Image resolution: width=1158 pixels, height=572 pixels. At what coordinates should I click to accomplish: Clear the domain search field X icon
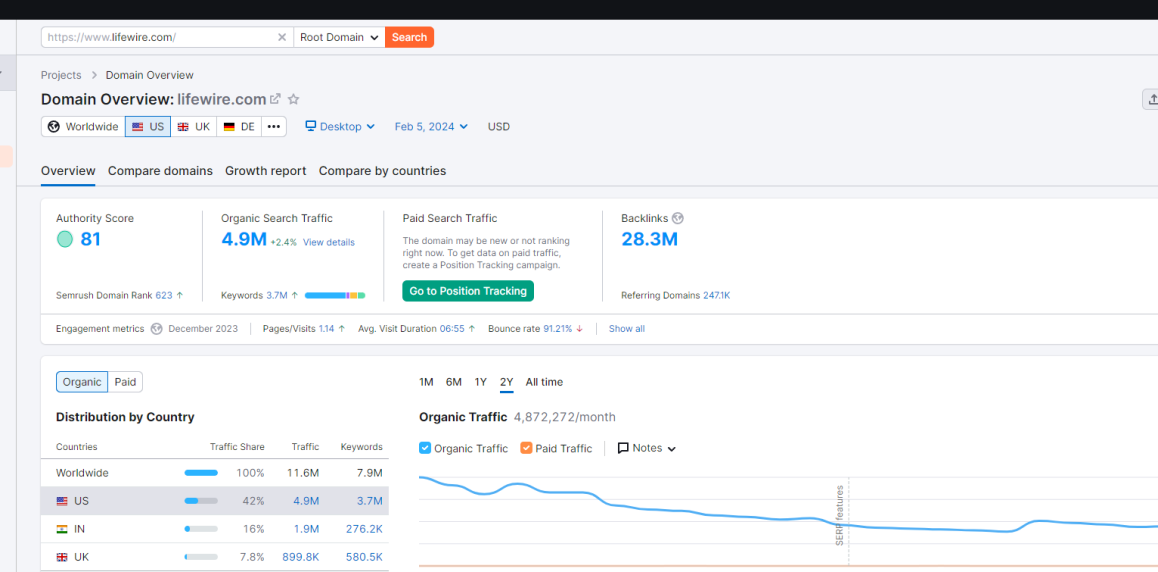[282, 37]
